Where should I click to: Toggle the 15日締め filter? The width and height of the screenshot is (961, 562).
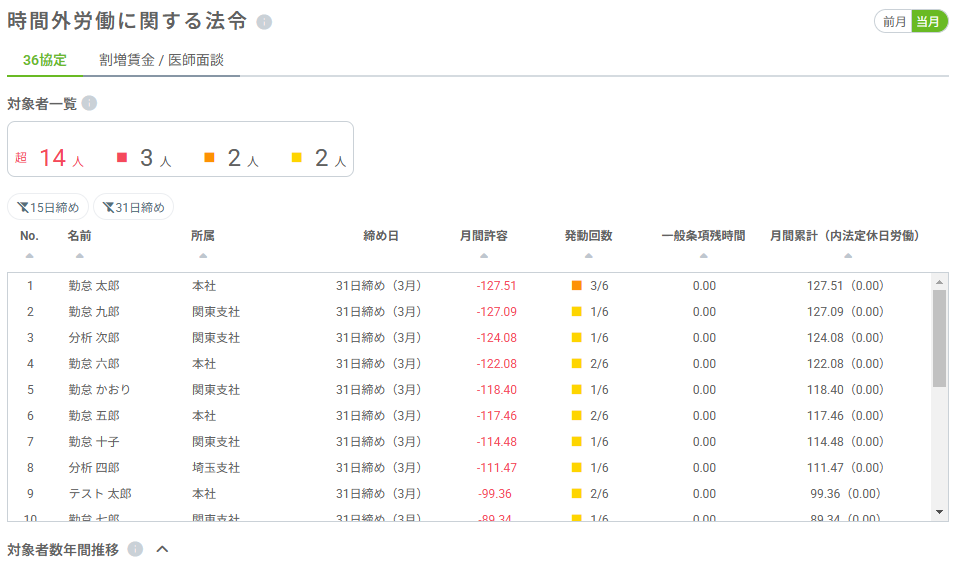pos(48,207)
